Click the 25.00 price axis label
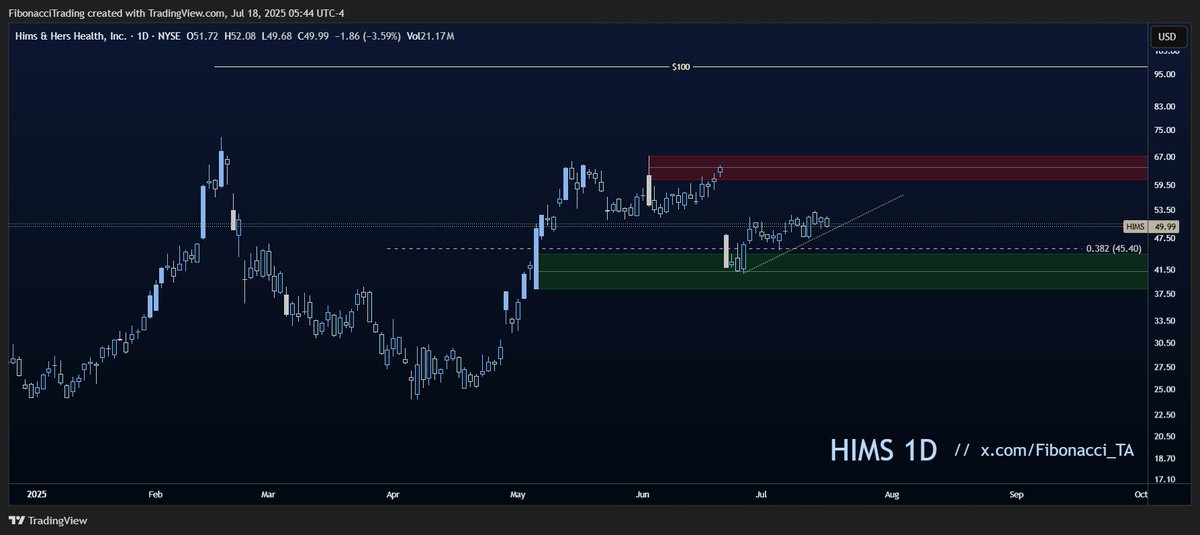The image size is (1200, 535). [x=1163, y=389]
